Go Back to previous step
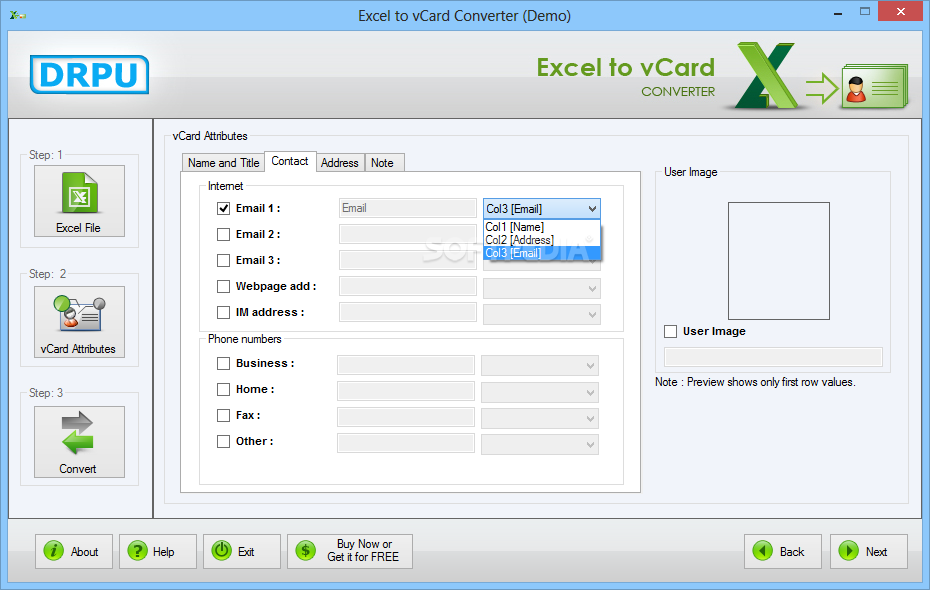The width and height of the screenshot is (930, 590). (x=783, y=551)
